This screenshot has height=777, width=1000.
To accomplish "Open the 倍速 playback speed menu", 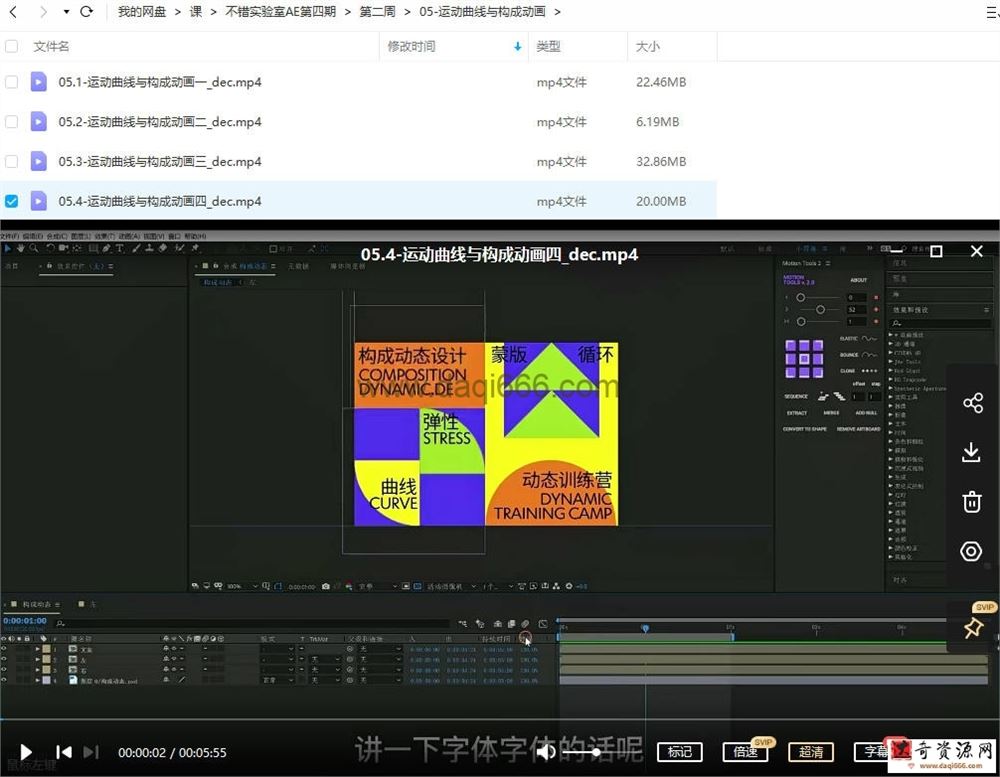I will (x=745, y=752).
